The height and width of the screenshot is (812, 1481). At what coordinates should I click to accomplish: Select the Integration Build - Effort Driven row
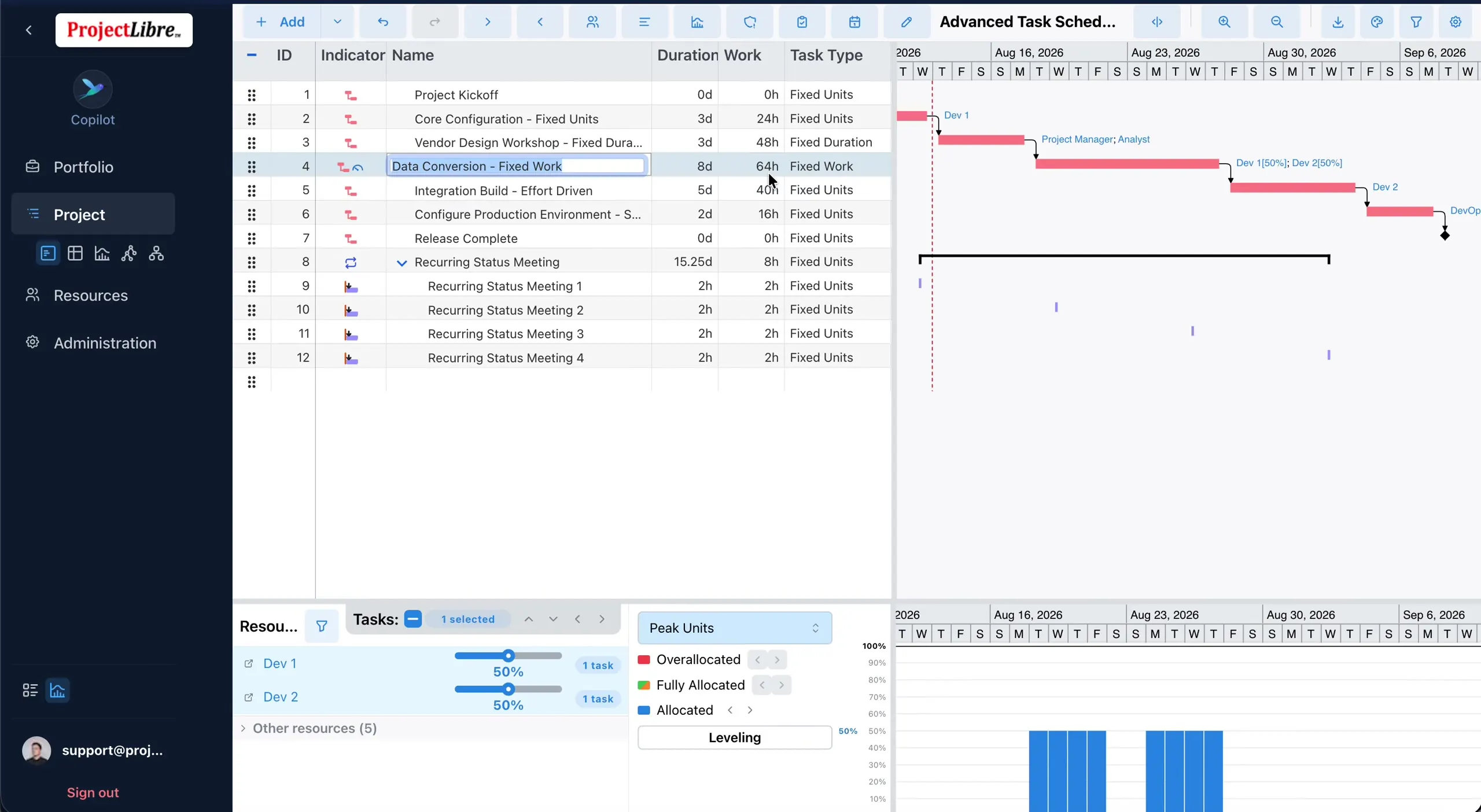click(x=562, y=190)
